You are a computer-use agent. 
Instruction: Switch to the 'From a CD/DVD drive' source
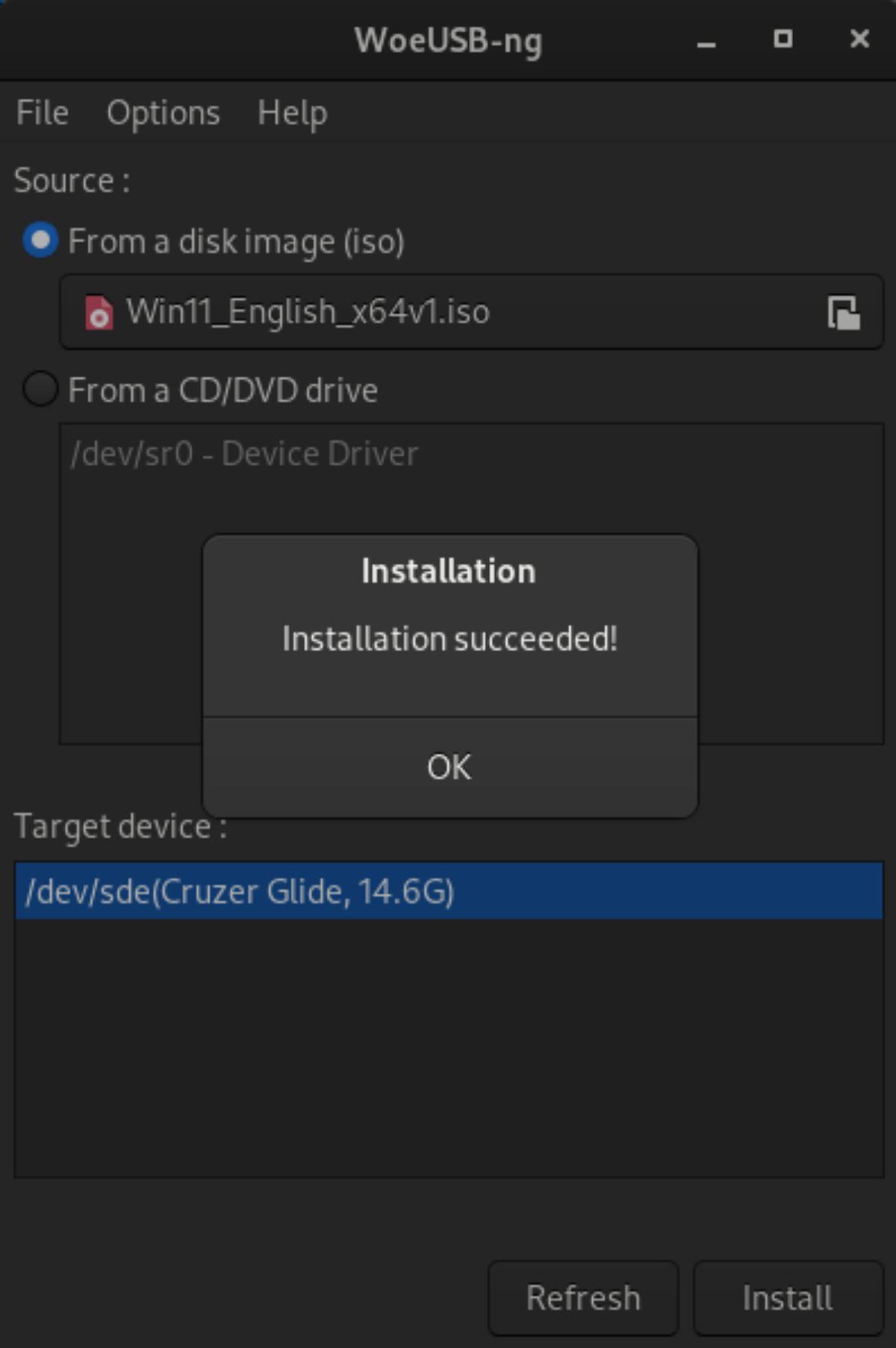coord(41,390)
